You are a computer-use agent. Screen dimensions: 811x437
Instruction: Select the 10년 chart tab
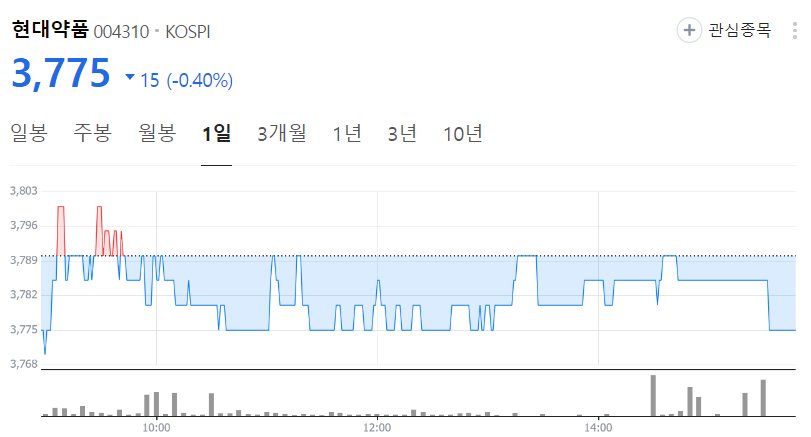(x=463, y=133)
